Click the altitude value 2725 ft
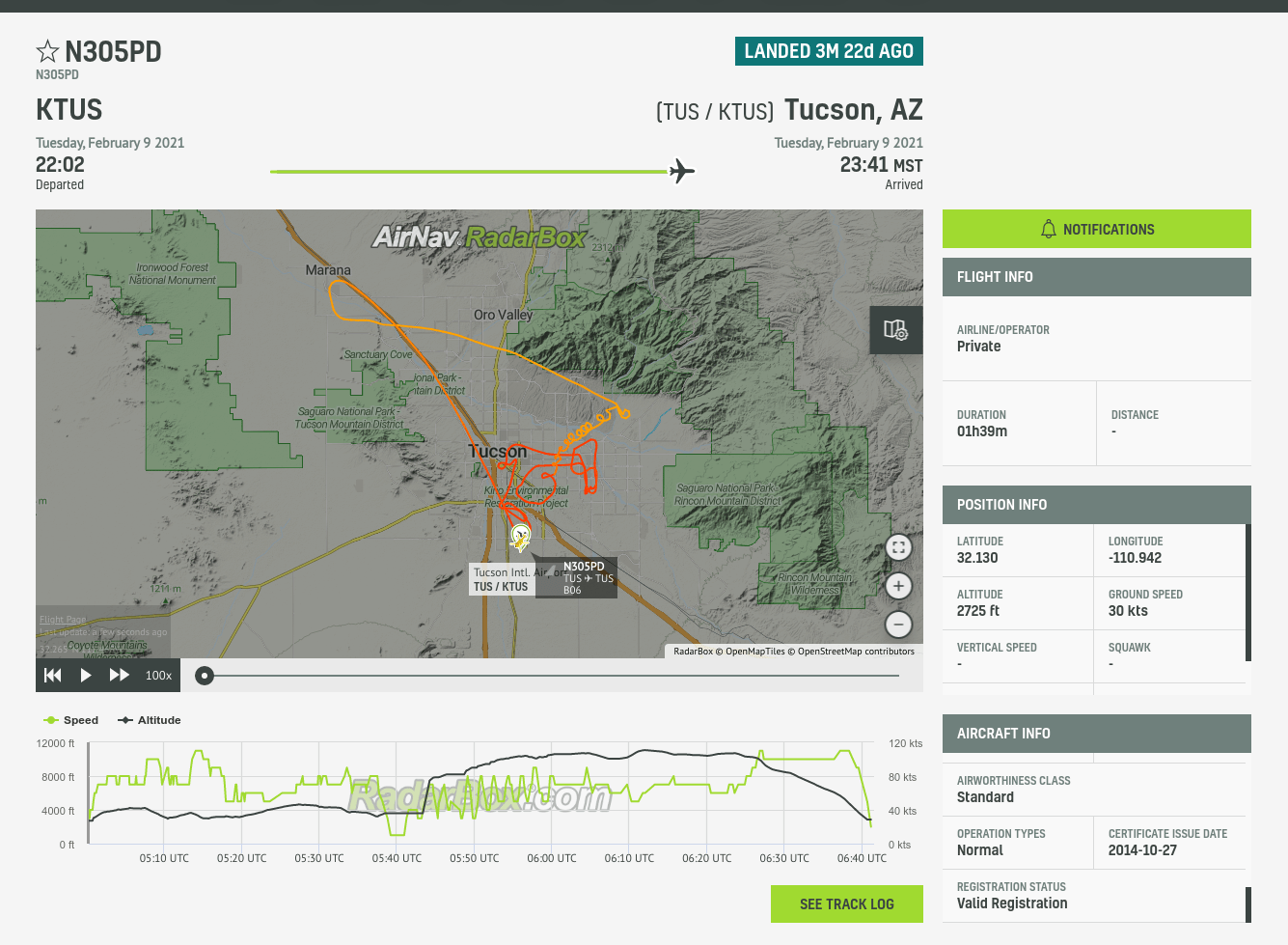The image size is (1288, 945). (x=978, y=611)
